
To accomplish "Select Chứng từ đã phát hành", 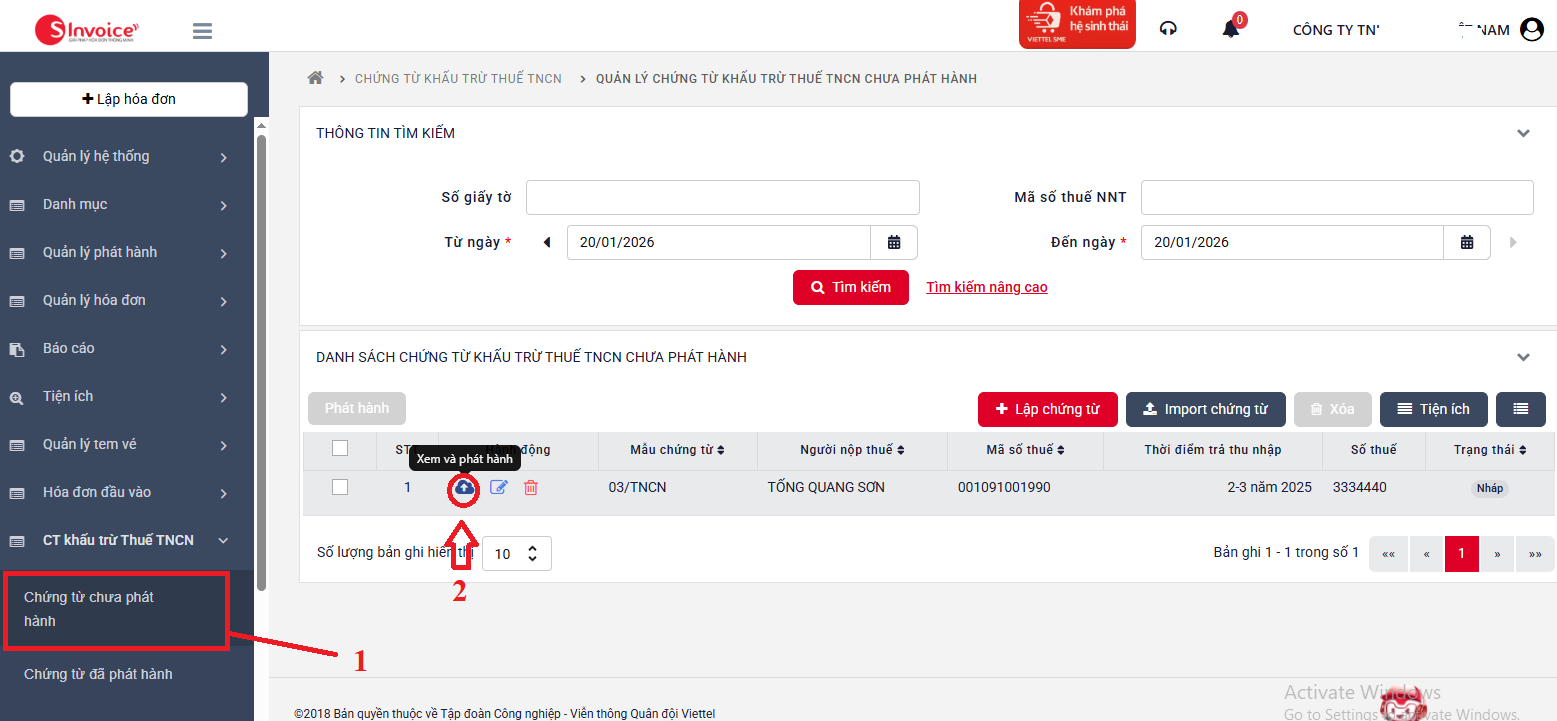I will (98, 674).
